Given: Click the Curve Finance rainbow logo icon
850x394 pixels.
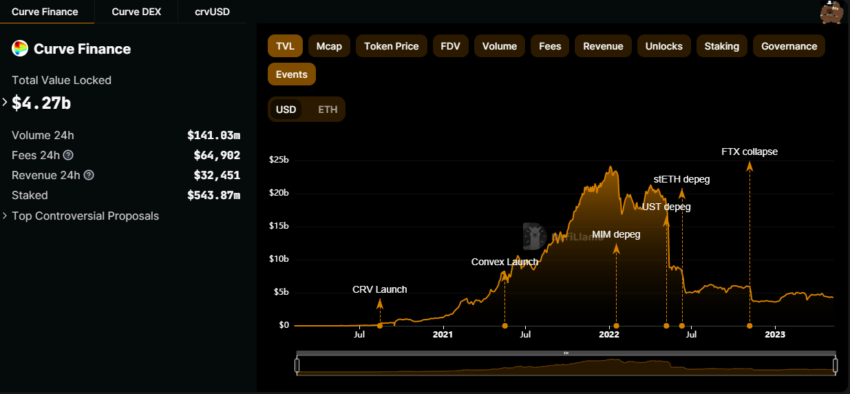Looking at the screenshot, I should coord(20,49).
